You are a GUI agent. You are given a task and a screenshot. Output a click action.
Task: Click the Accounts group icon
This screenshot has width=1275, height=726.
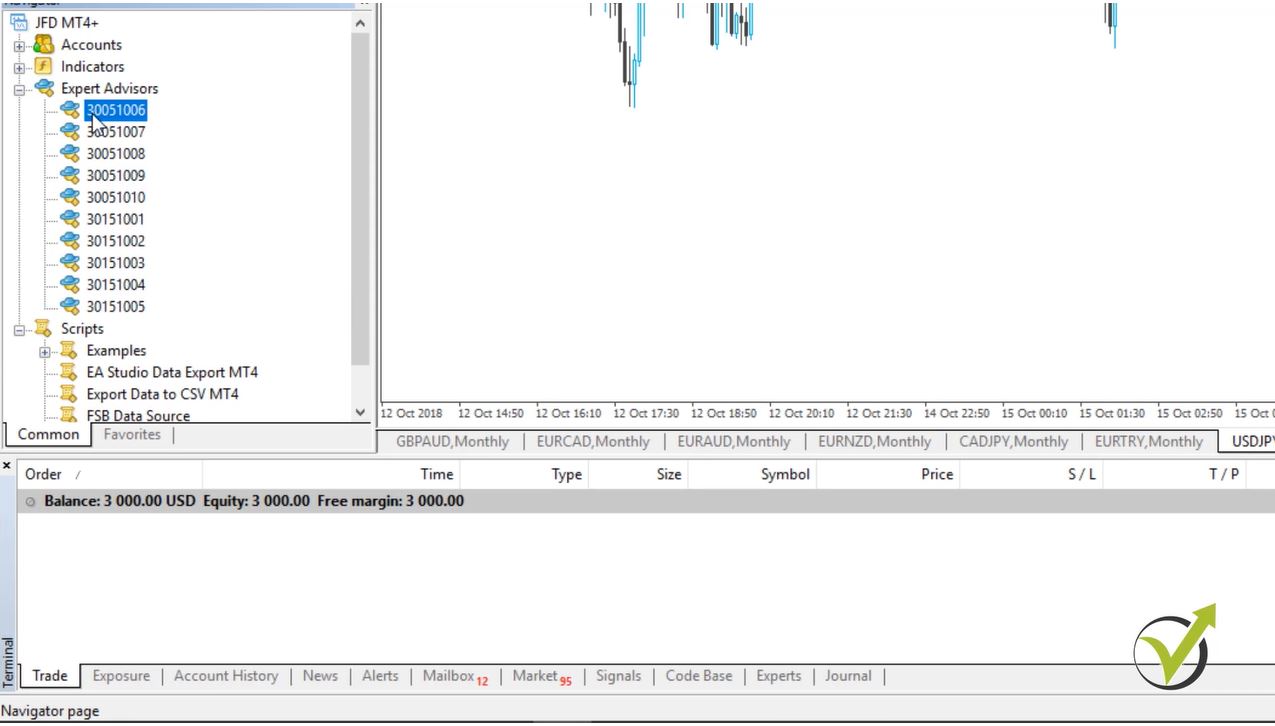tap(42, 44)
